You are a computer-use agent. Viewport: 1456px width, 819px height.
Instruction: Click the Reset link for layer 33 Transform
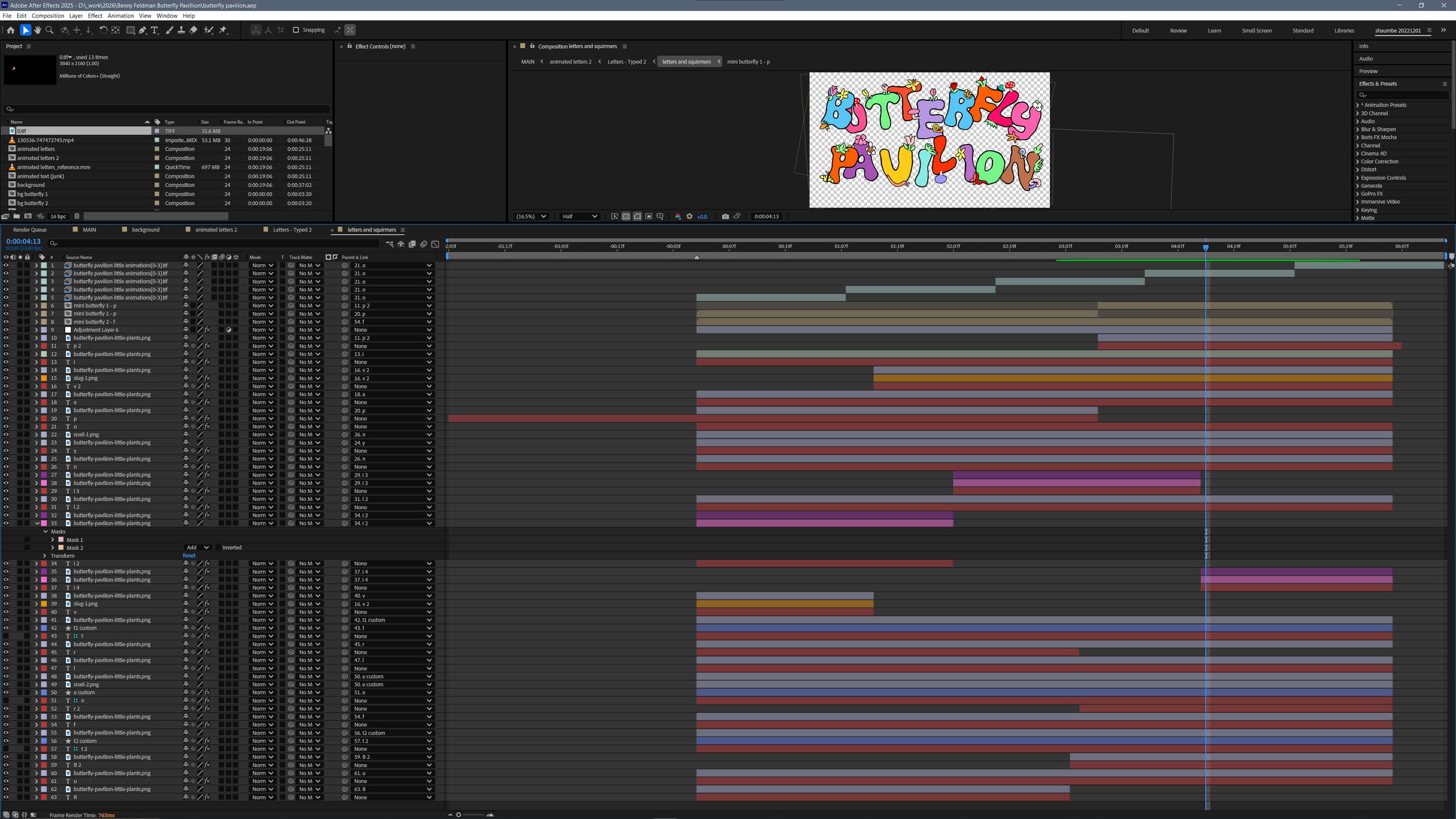189,556
